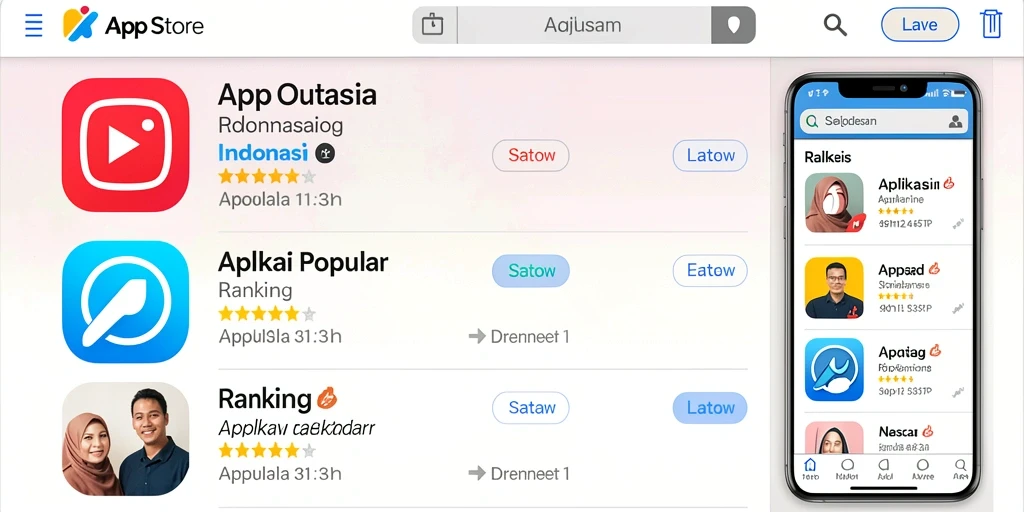
Task: Click the calendar icon beside Aajusam field
Action: click(x=434, y=25)
